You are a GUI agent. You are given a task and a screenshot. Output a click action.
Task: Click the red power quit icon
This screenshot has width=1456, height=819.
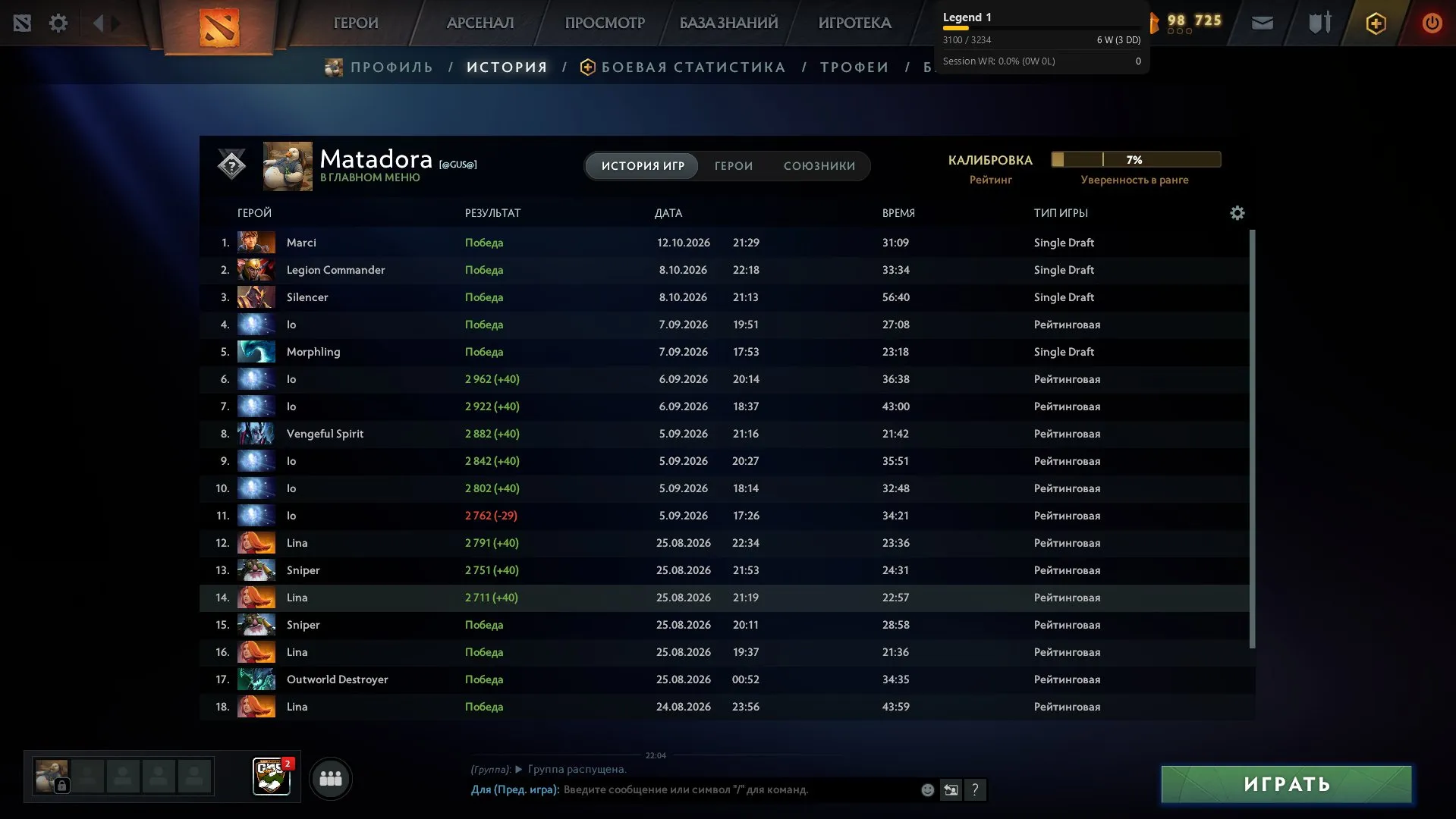1432,23
